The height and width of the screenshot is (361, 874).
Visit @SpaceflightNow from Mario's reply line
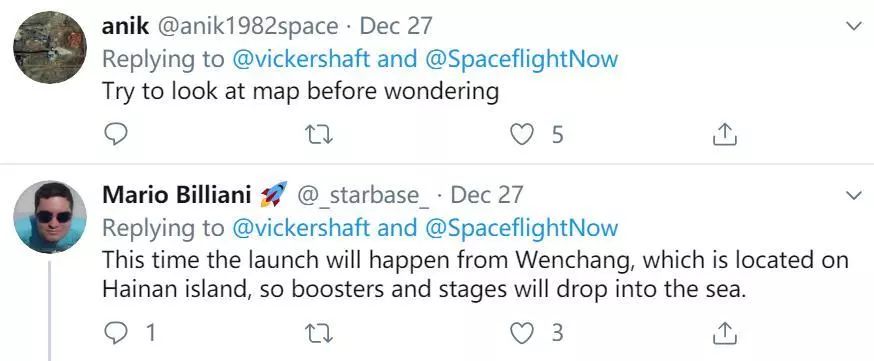point(522,230)
